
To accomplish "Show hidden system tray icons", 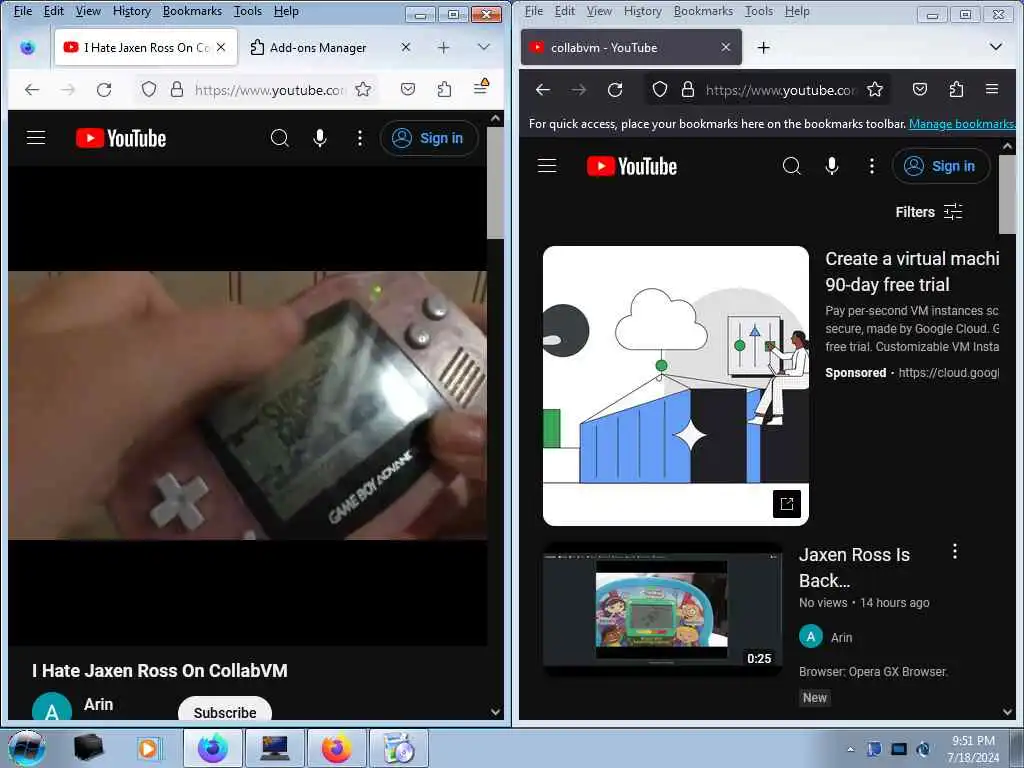I will 850,749.
